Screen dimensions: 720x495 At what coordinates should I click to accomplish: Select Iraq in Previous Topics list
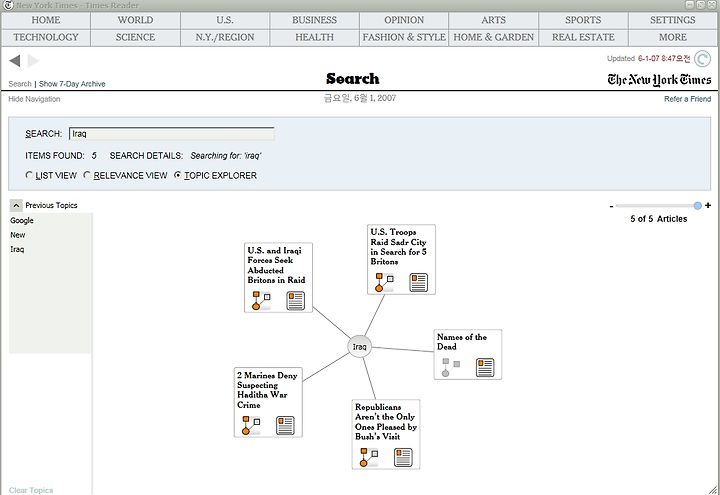[x=17, y=249]
